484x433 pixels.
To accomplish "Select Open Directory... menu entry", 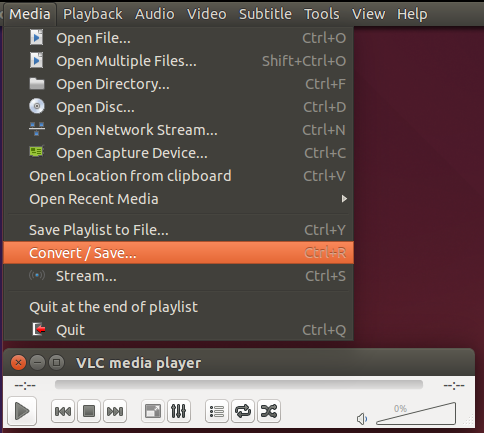I will pyautogui.click(x=178, y=84).
